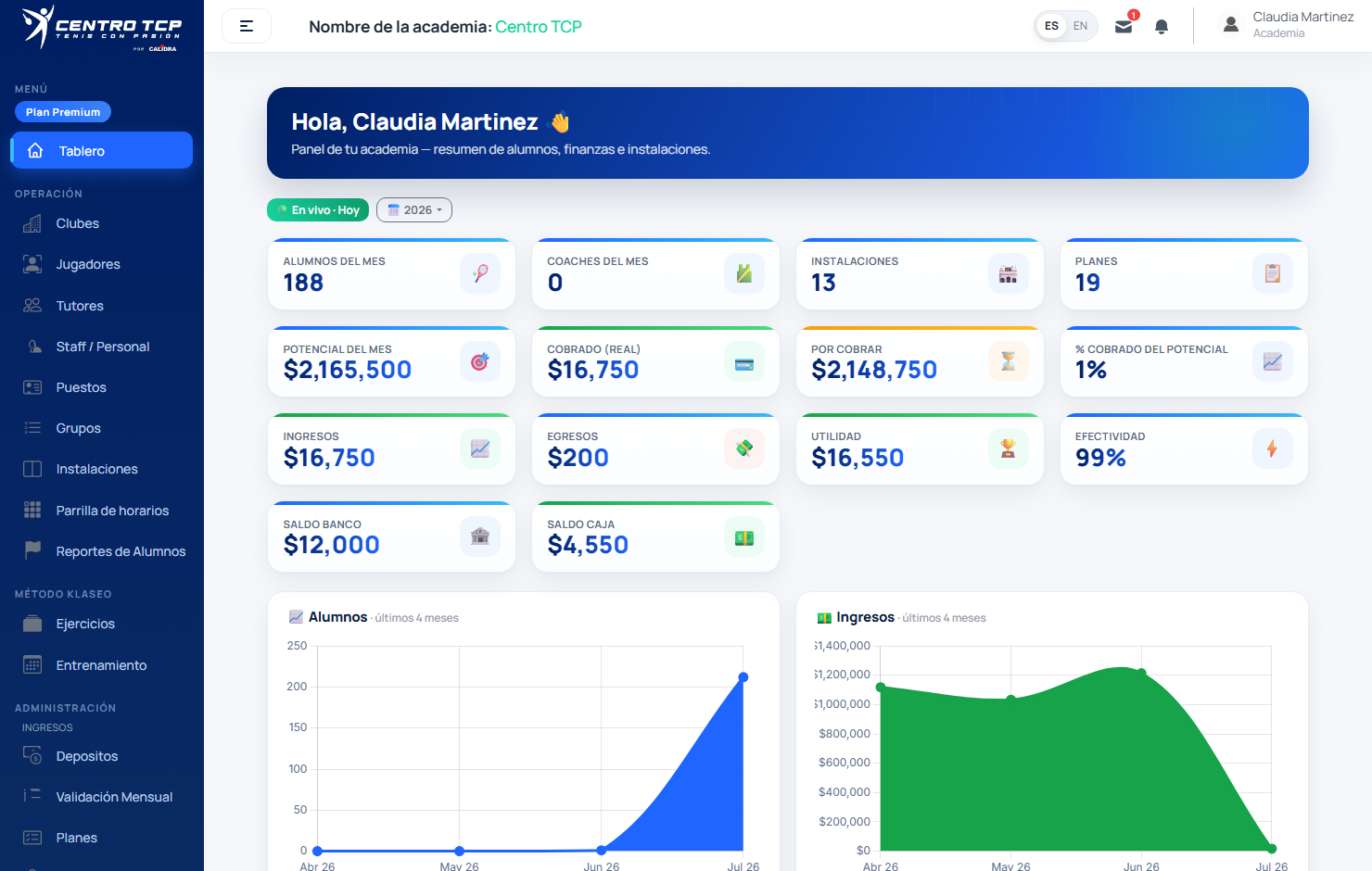1372x871 pixels.
Task: Click the Utilidad trophy icon
Action: point(1008,448)
